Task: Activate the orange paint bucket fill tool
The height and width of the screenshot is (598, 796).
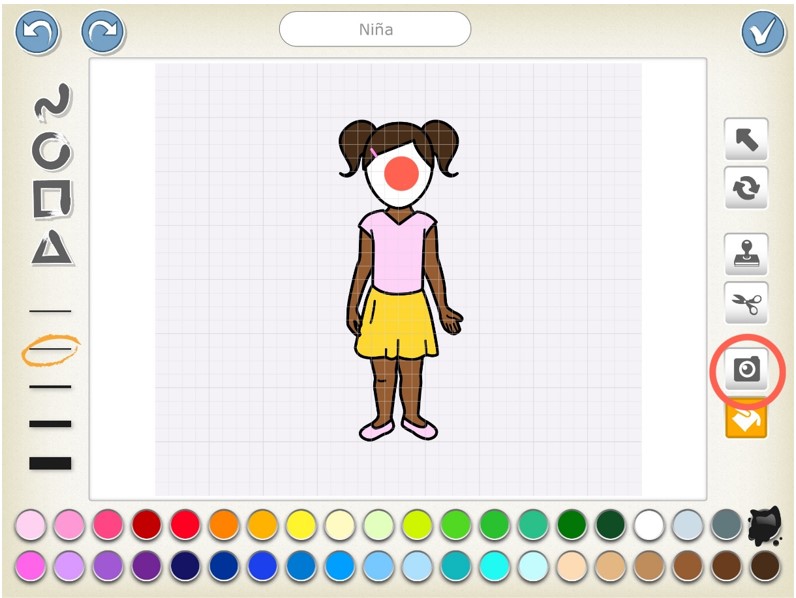Action: (746, 419)
